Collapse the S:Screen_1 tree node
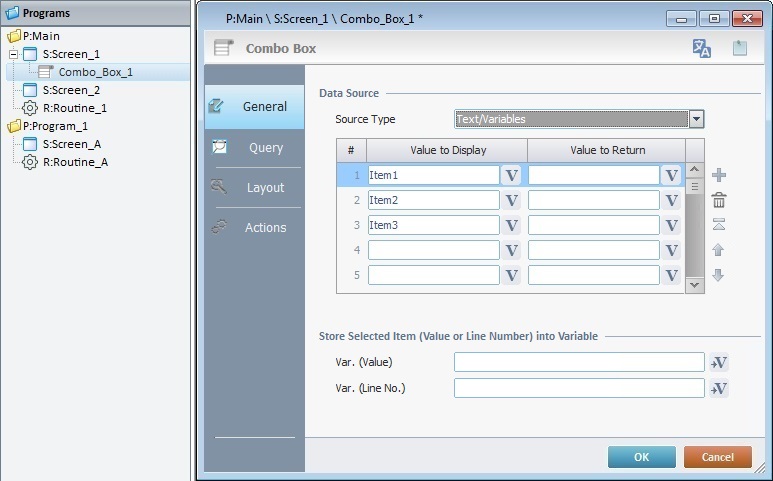 pos(14,54)
